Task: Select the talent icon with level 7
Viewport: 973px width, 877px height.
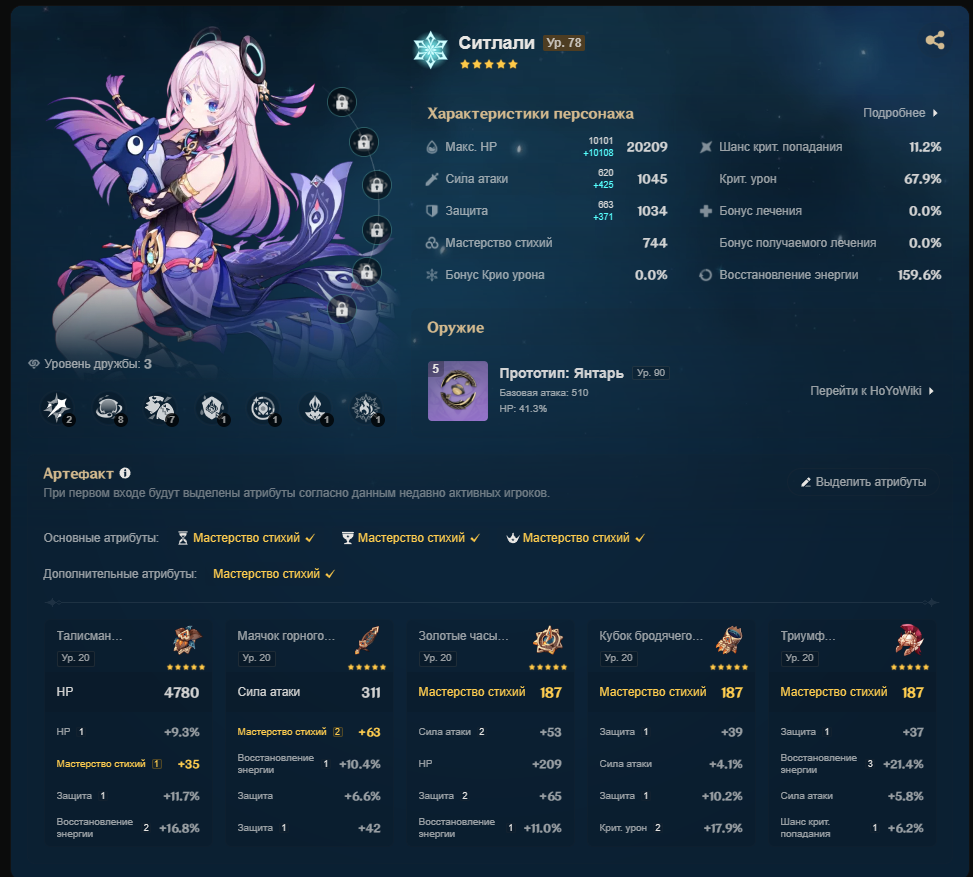Action: pyautogui.click(x=161, y=409)
